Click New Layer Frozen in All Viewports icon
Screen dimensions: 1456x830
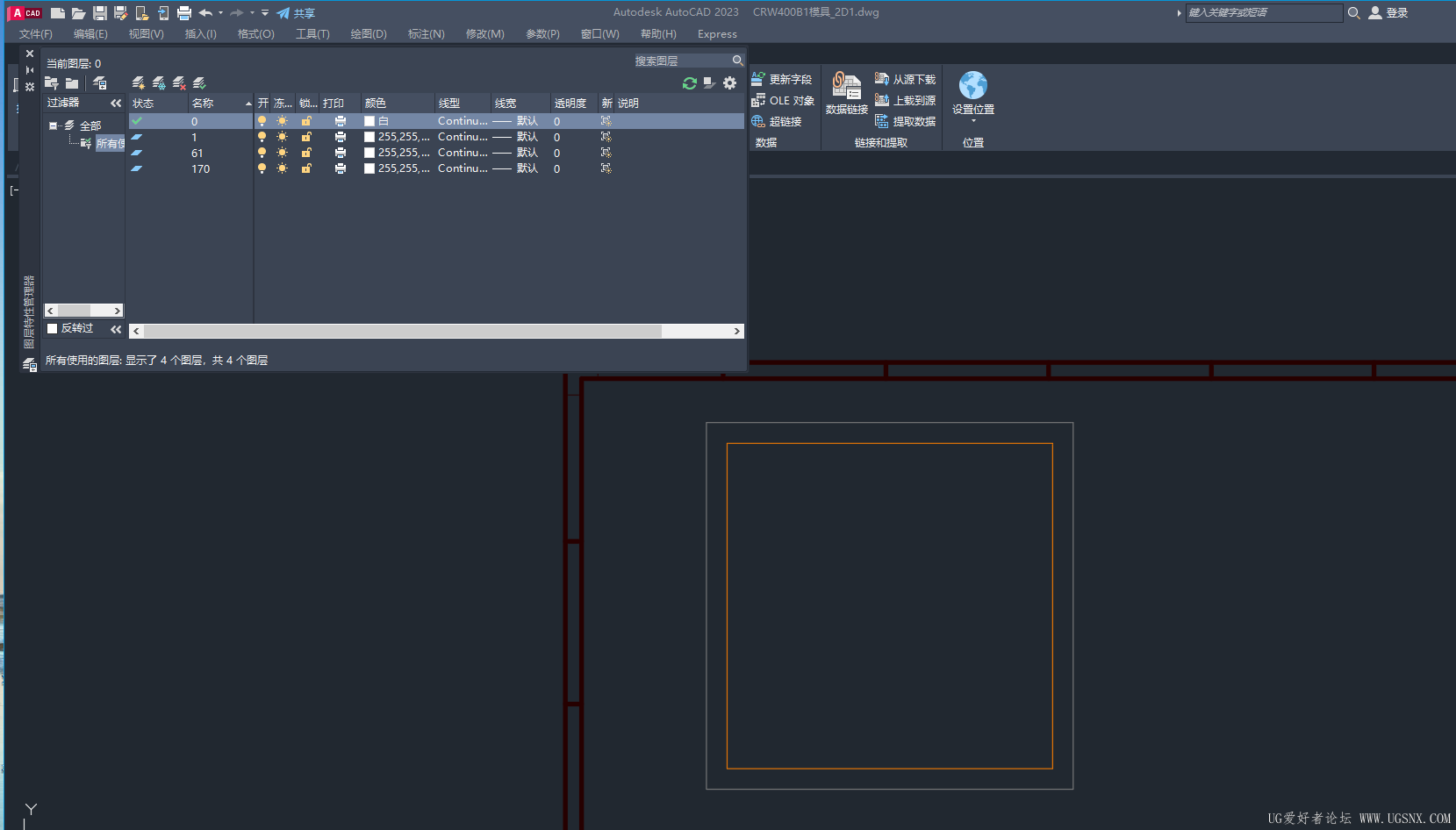click(x=159, y=83)
